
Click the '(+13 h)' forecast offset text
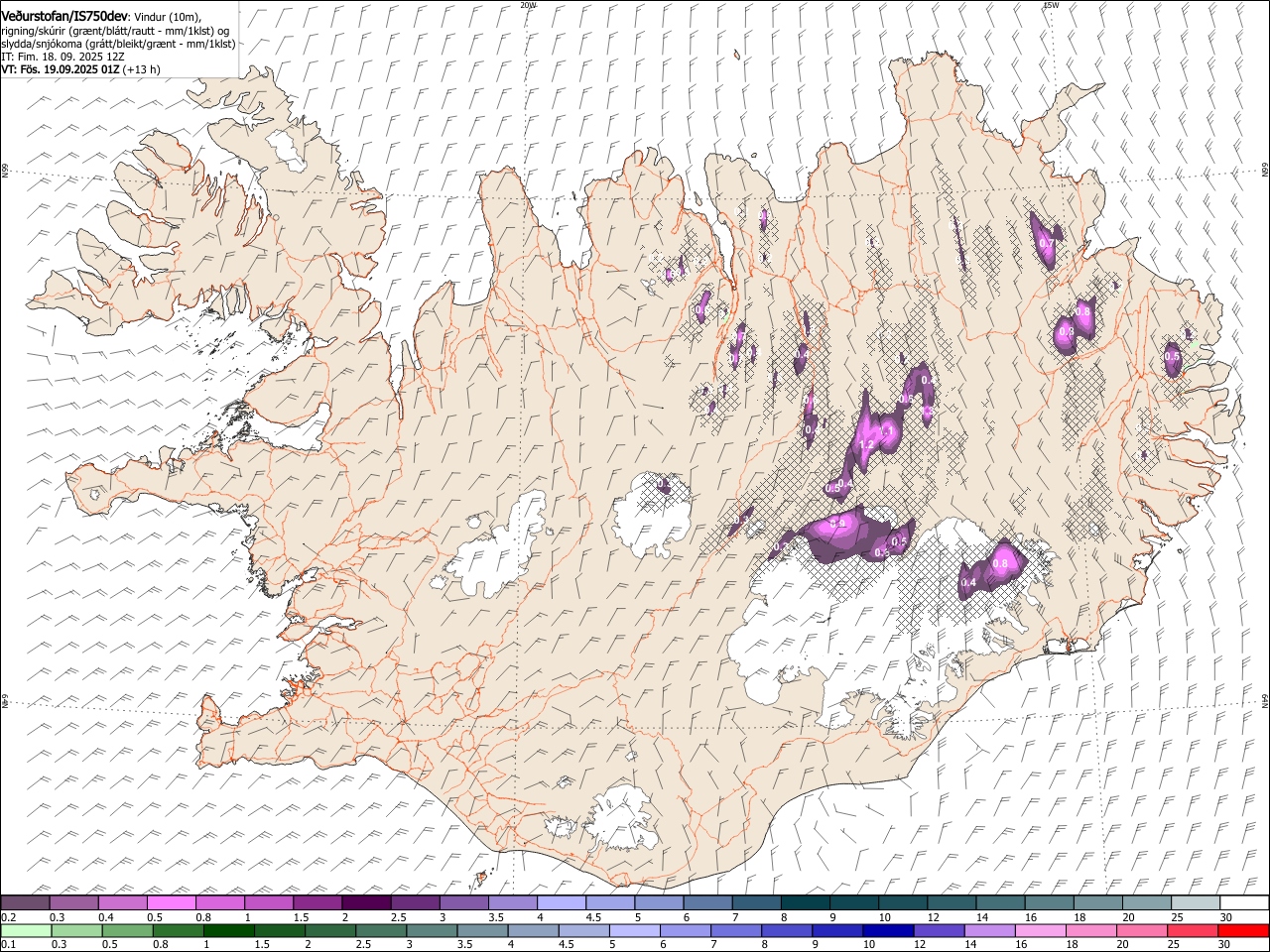click(142, 69)
